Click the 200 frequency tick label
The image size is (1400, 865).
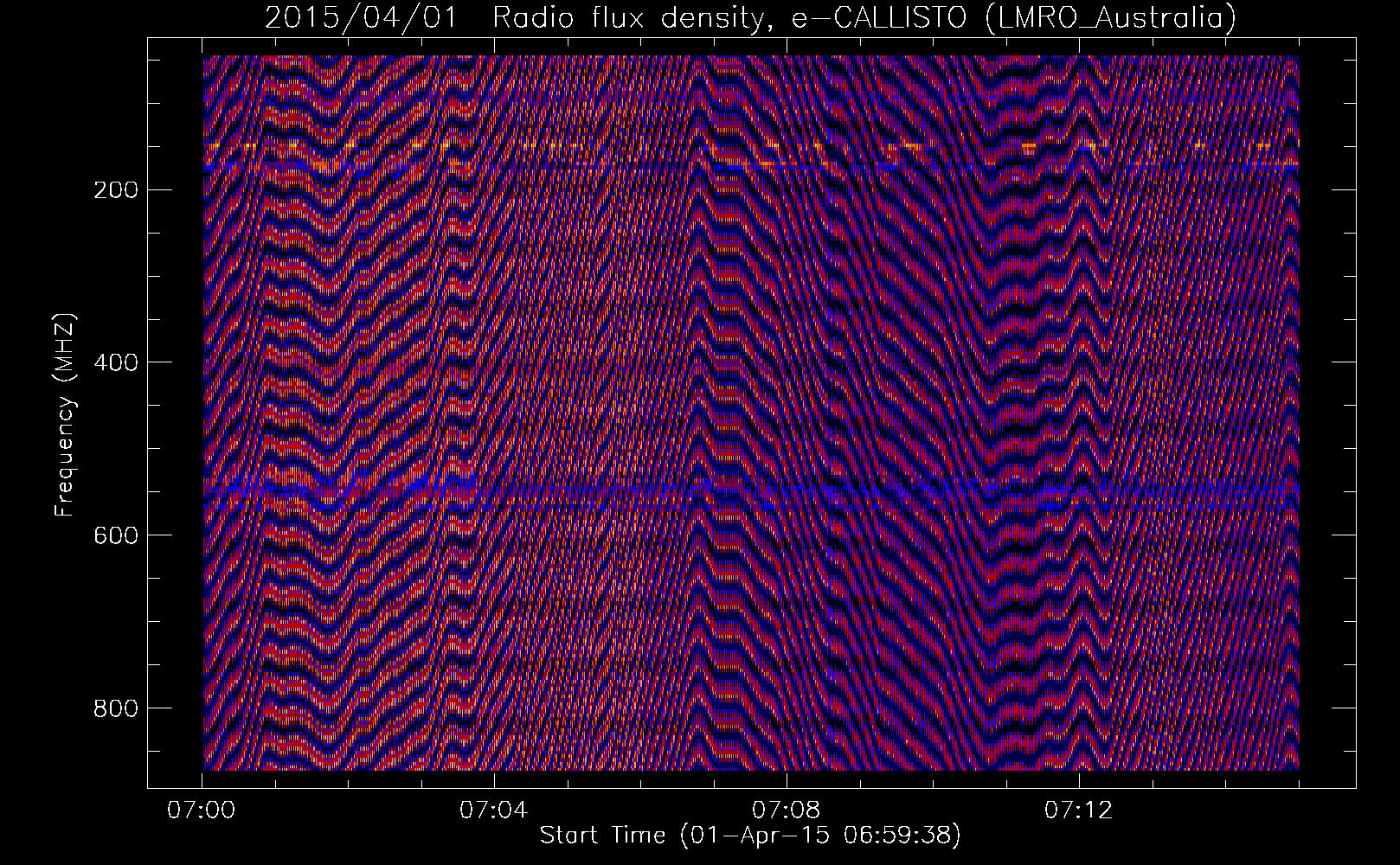click(x=115, y=189)
